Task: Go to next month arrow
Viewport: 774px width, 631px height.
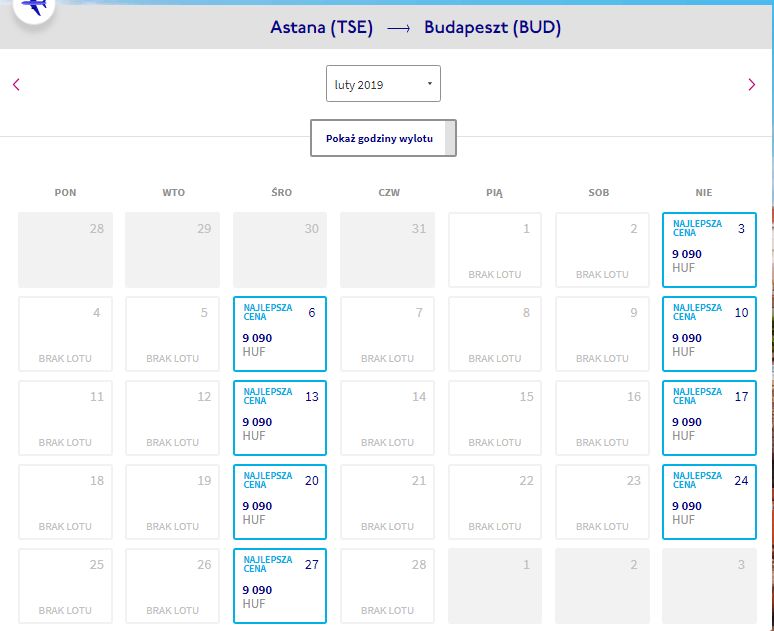Action: pyautogui.click(x=751, y=84)
